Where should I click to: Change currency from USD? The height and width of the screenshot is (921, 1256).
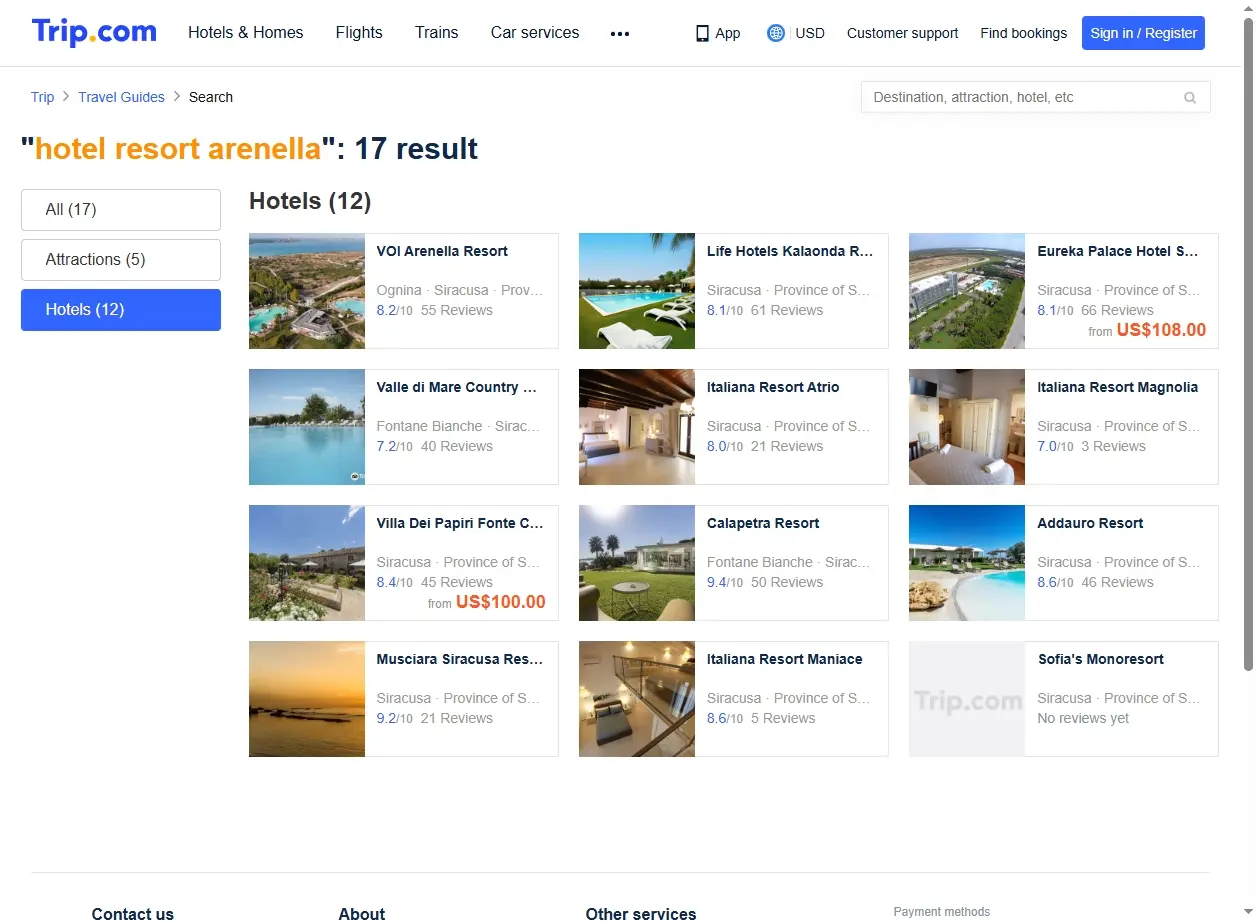click(x=810, y=33)
